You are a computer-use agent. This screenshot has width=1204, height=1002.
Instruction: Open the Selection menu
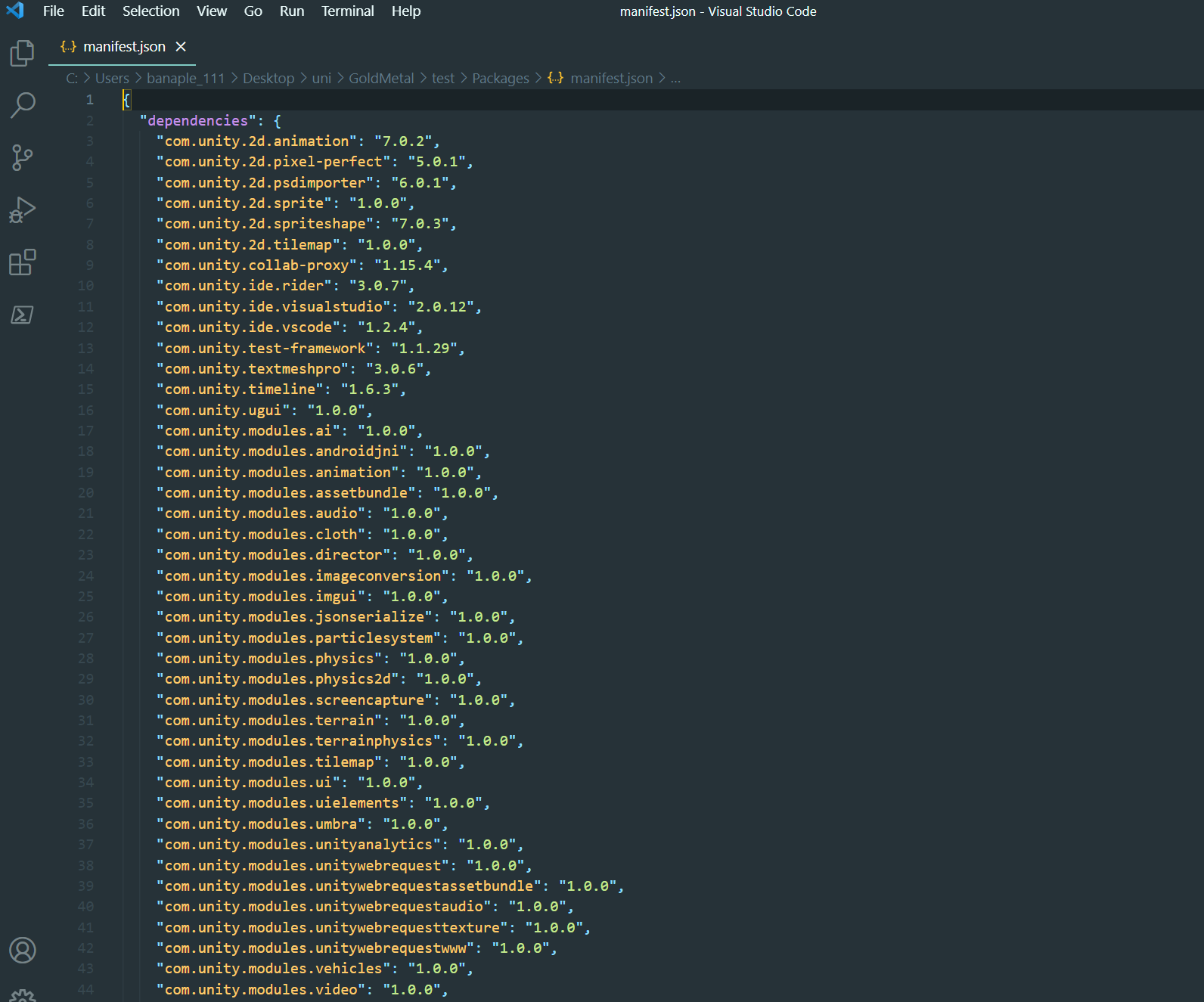point(151,11)
